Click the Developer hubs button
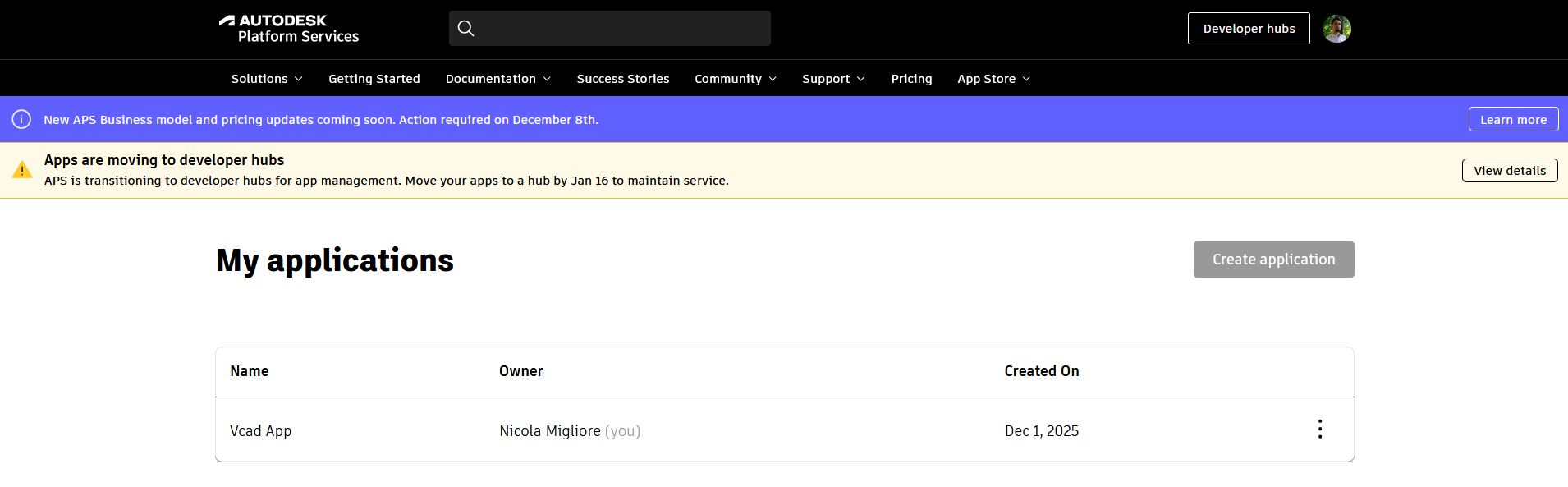 1249,29
